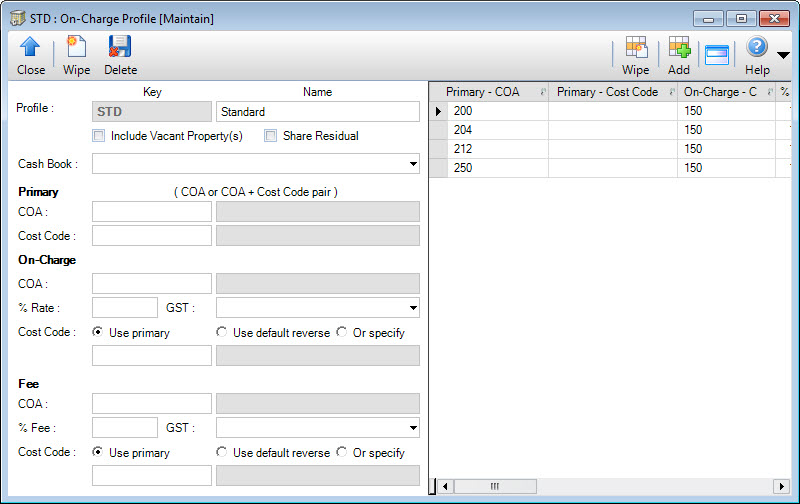Select the grid row with COA 250
800x504 pixels.
[610, 168]
